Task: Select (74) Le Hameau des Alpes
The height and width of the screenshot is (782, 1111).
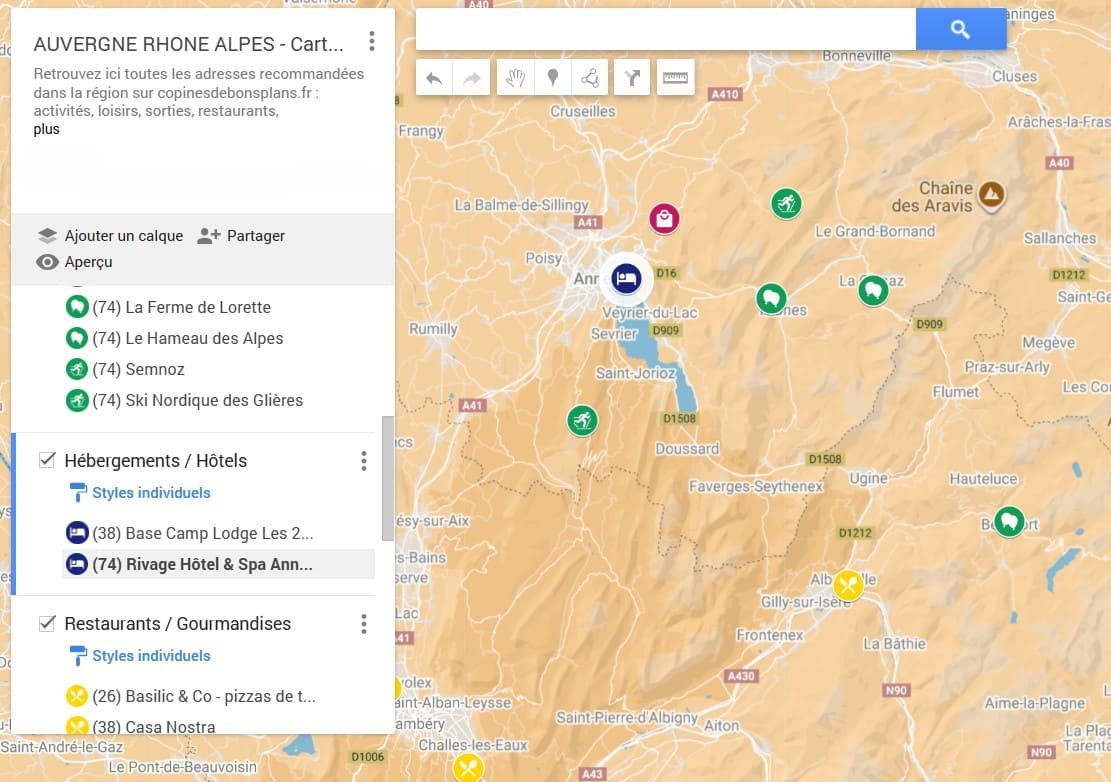Action: tap(188, 339)
